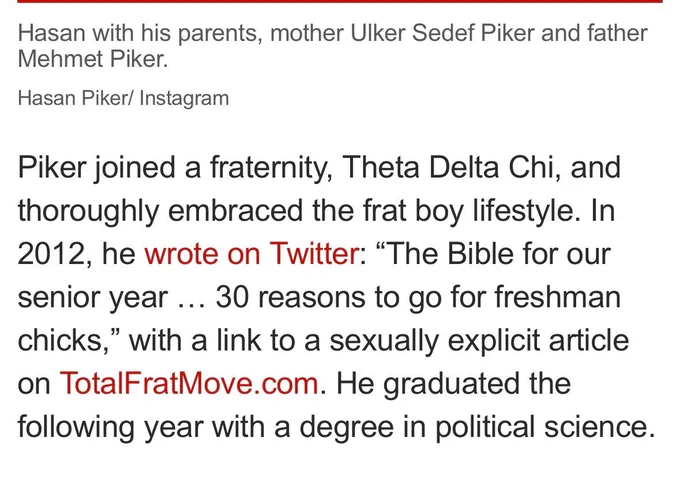
Task: Click the words "following year with a"
Action: tap(154, 428)
